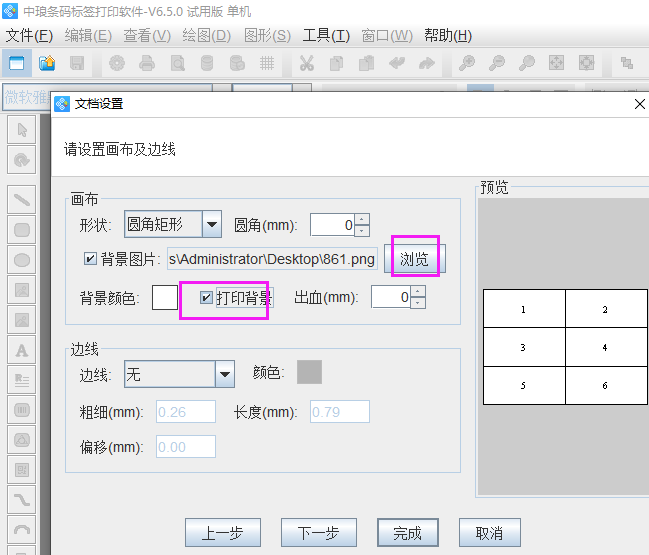This screenshot has width=649, height=555.
Task: Open the 绘图(D) menu
Action: point(207,36)
